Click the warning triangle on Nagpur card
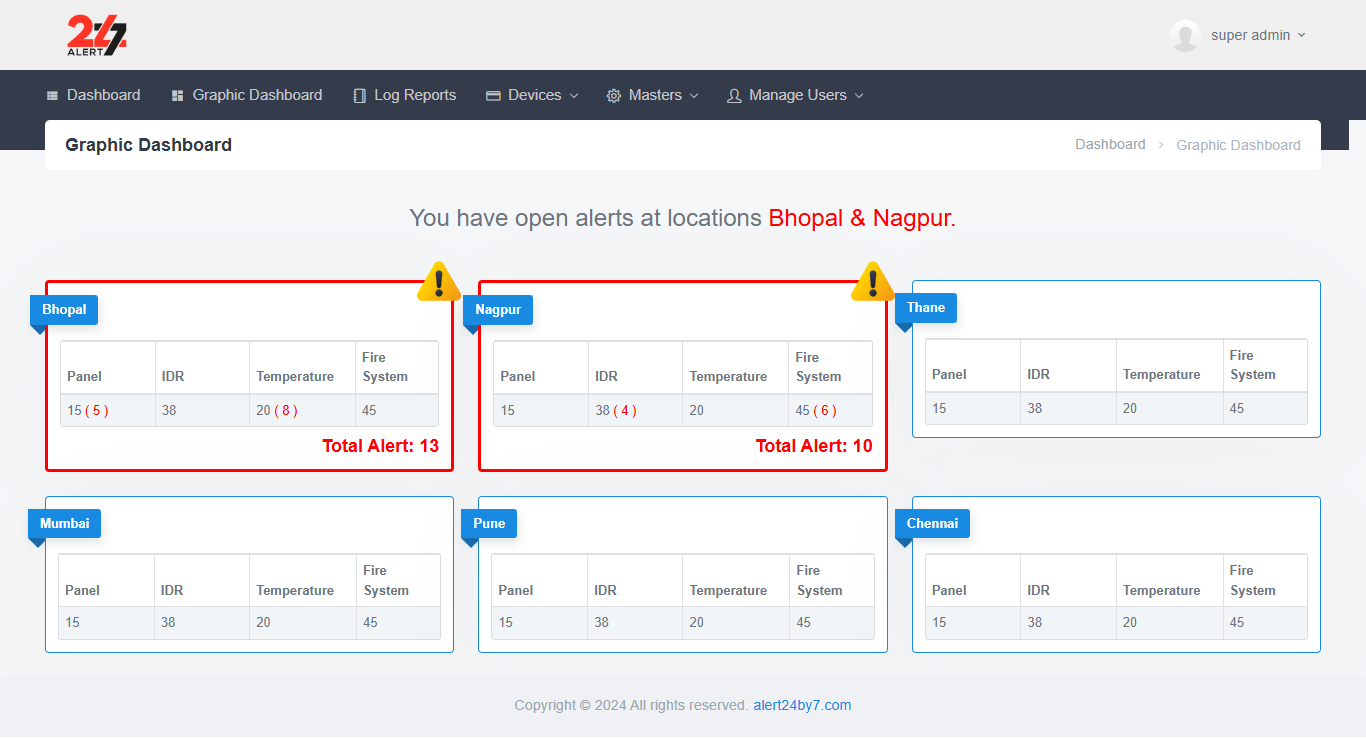Image resolution: width=1366 pixels, height=738 pixels. pos(872,282)
